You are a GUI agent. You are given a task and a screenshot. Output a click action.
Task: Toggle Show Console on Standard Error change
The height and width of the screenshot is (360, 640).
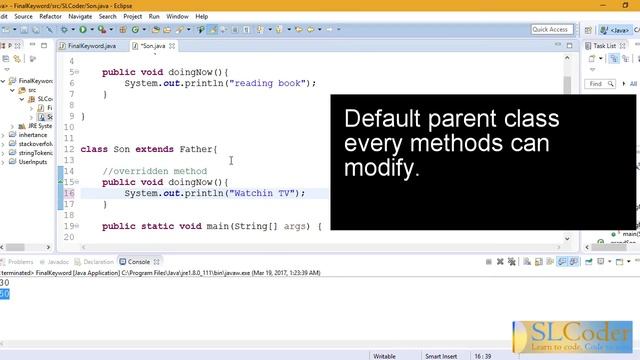(573, 262)
